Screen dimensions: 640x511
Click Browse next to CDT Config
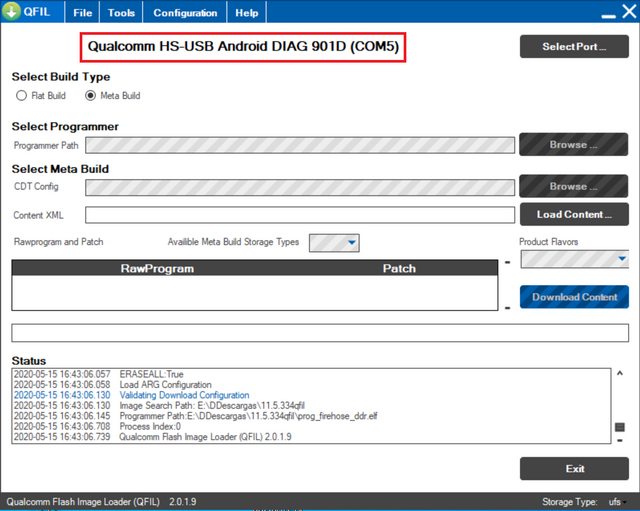pos(573,186)
